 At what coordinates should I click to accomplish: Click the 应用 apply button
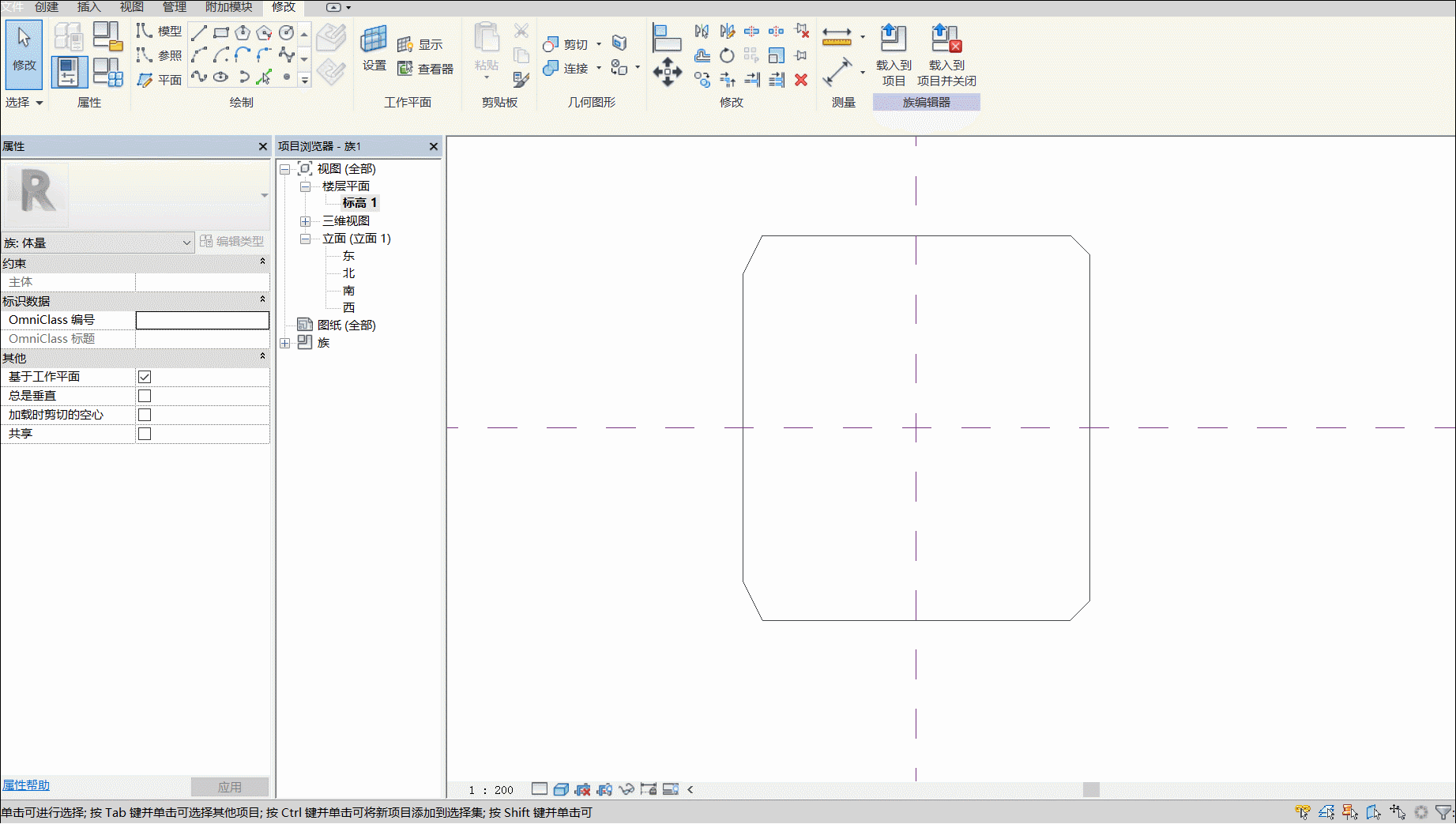pyautogui.click(x=230, y=787)
